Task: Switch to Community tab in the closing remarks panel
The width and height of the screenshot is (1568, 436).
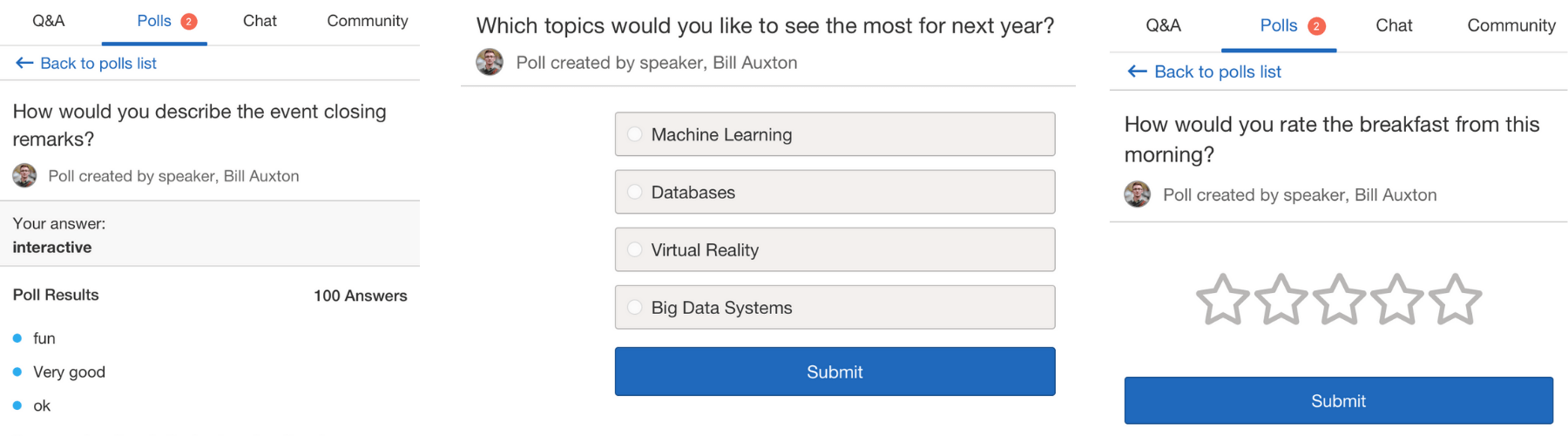Action: click(367, 21)
